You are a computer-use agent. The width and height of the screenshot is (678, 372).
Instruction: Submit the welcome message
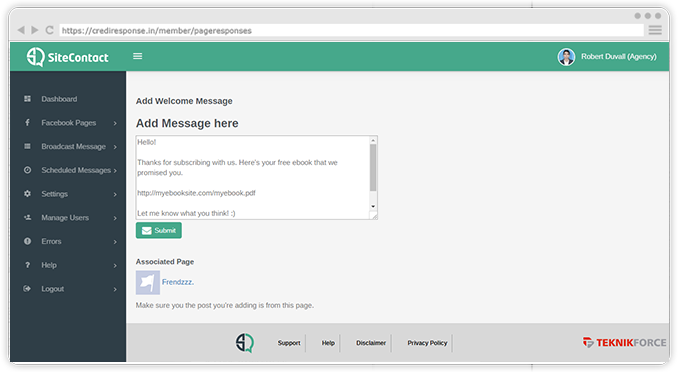pos(159,231)
